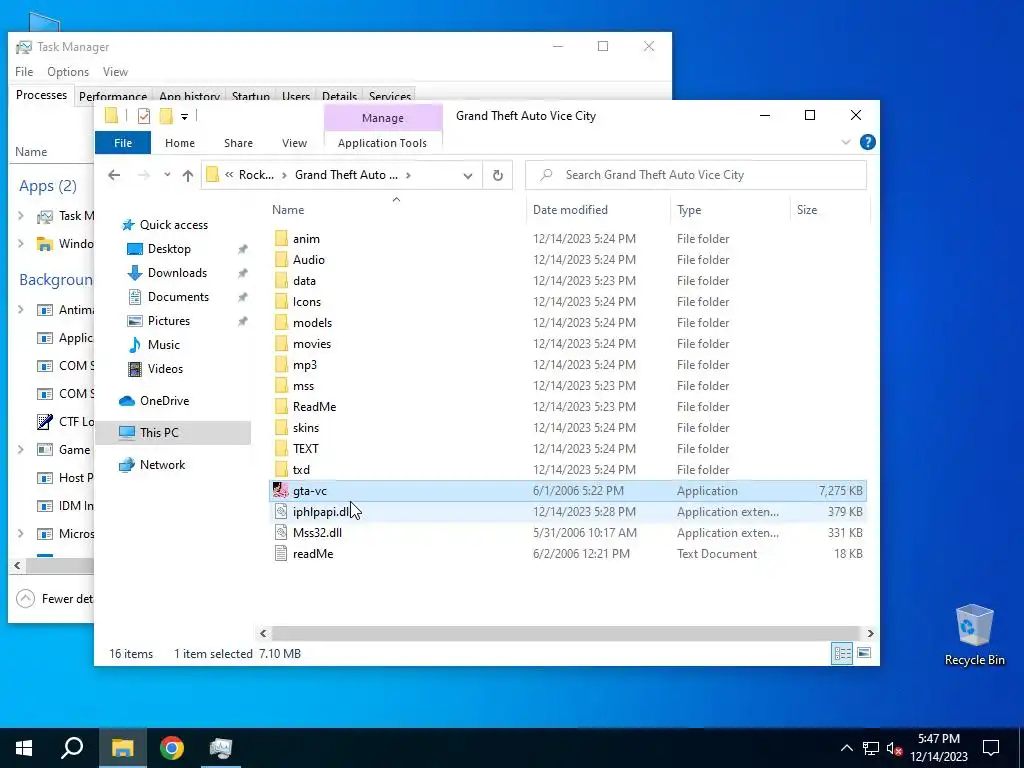1024x768 pixels.
Task: Click the taskbar clock showing 5:47 PM
Action: (938, 748)
